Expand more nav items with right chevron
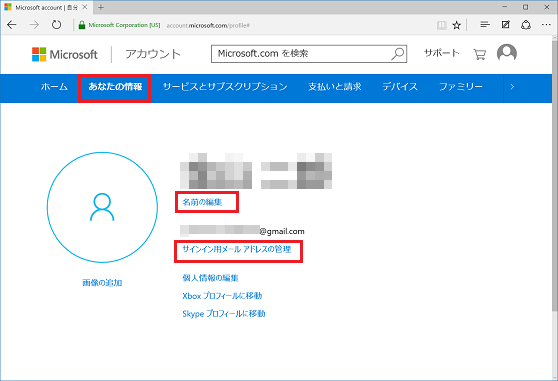The image size is (558, 381). click(x=512, y=86)
